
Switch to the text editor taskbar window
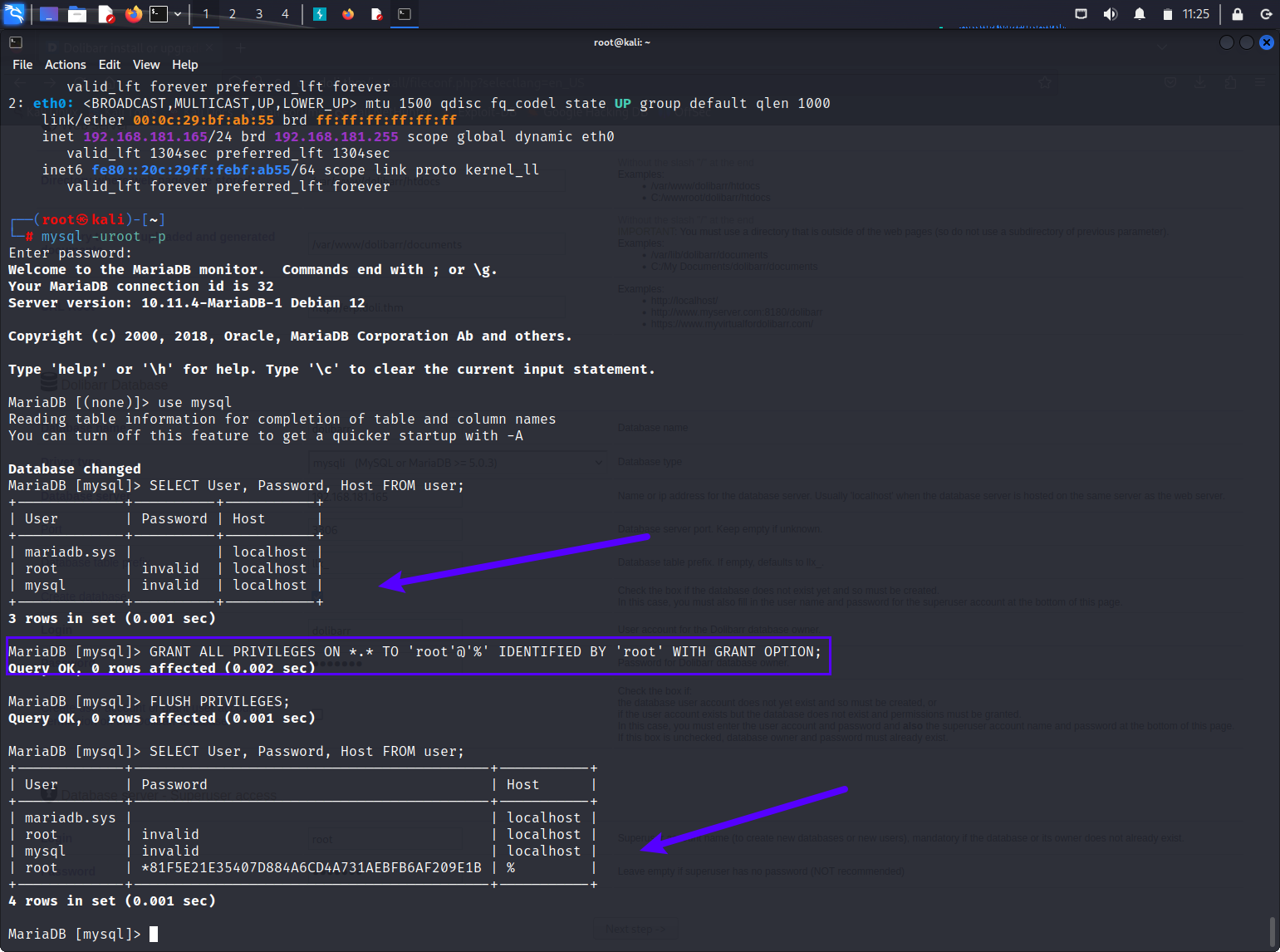click(376, 14)
